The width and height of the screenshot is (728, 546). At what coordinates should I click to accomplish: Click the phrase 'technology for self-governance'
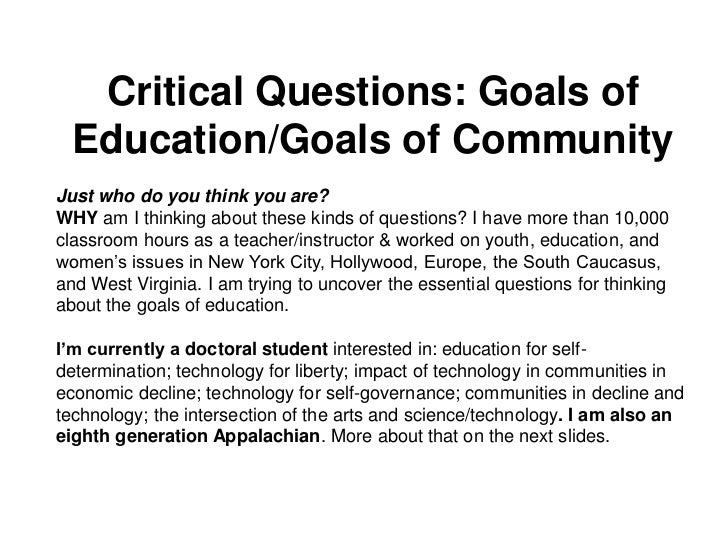pyautogui.click(x=331, y=393)
